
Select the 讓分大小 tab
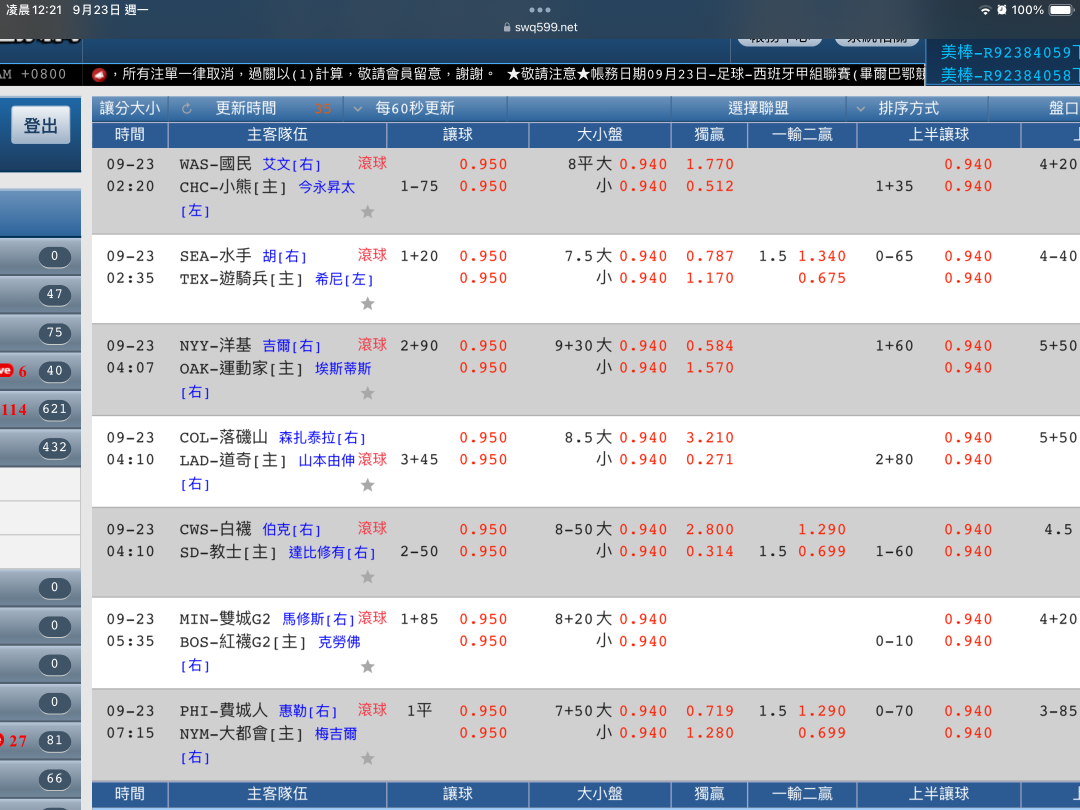tap(129, 109)
